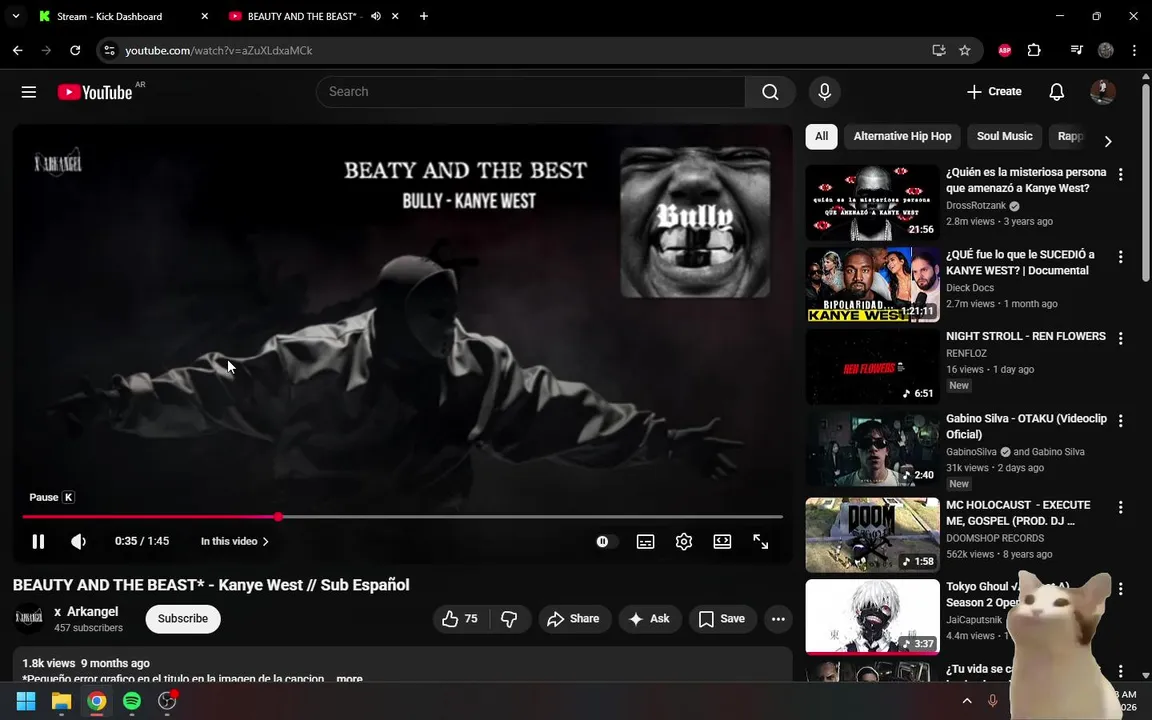Dislike the video with thumbs down
Image resolution: width=1152 pixels, height=720 pixels.
tap(509, 619)
